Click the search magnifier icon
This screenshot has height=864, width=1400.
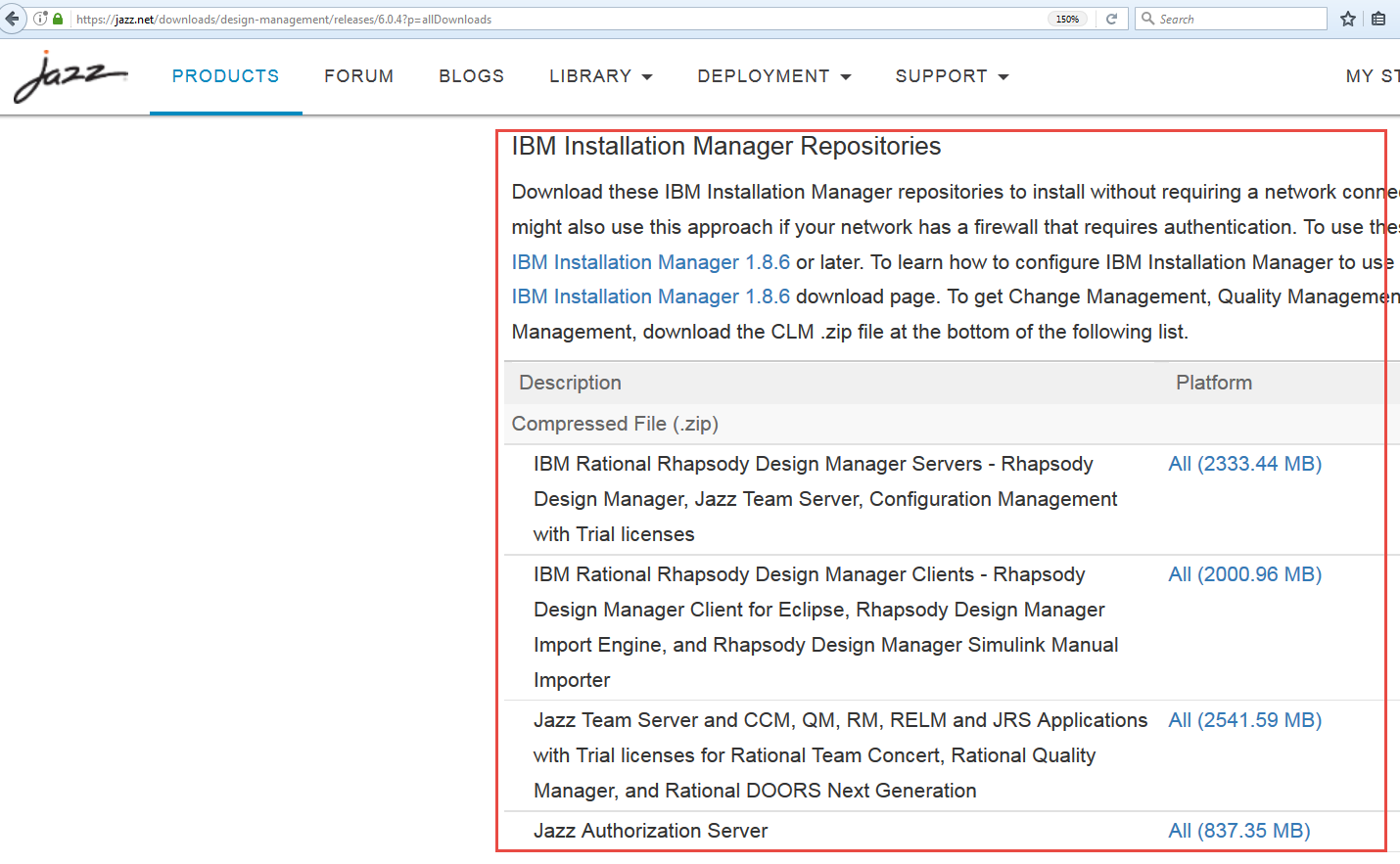click(x=1147, y=19)
